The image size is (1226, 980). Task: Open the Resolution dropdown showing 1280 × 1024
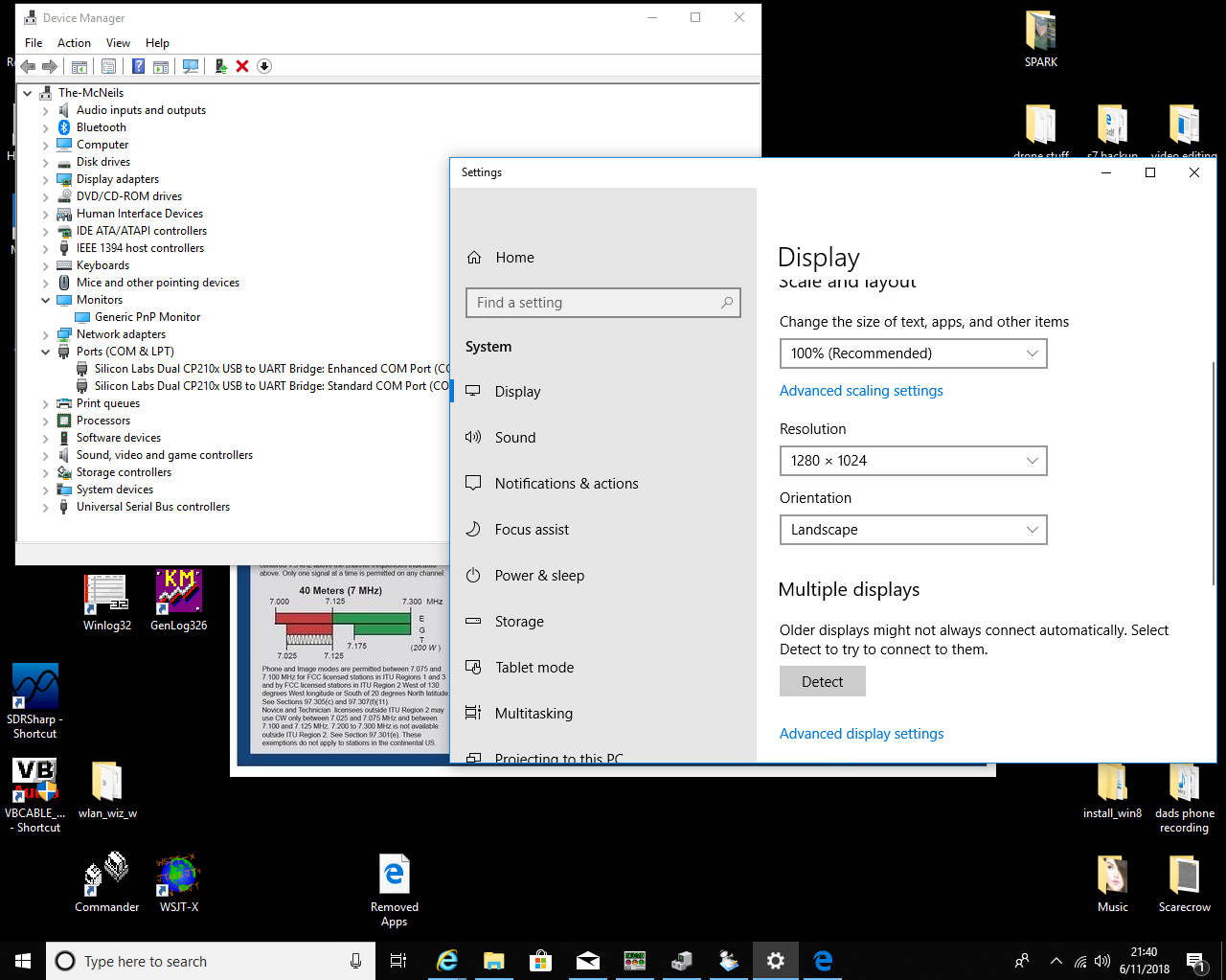(913, 461)
